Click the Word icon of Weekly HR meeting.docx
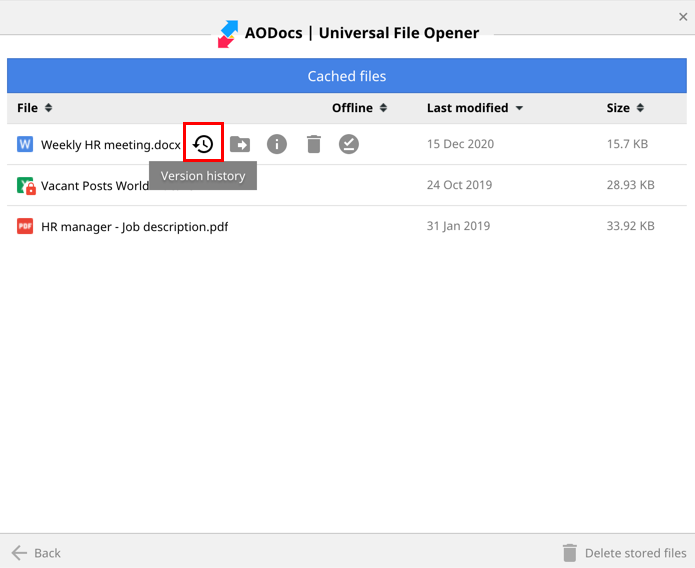 tap(25, 144)
